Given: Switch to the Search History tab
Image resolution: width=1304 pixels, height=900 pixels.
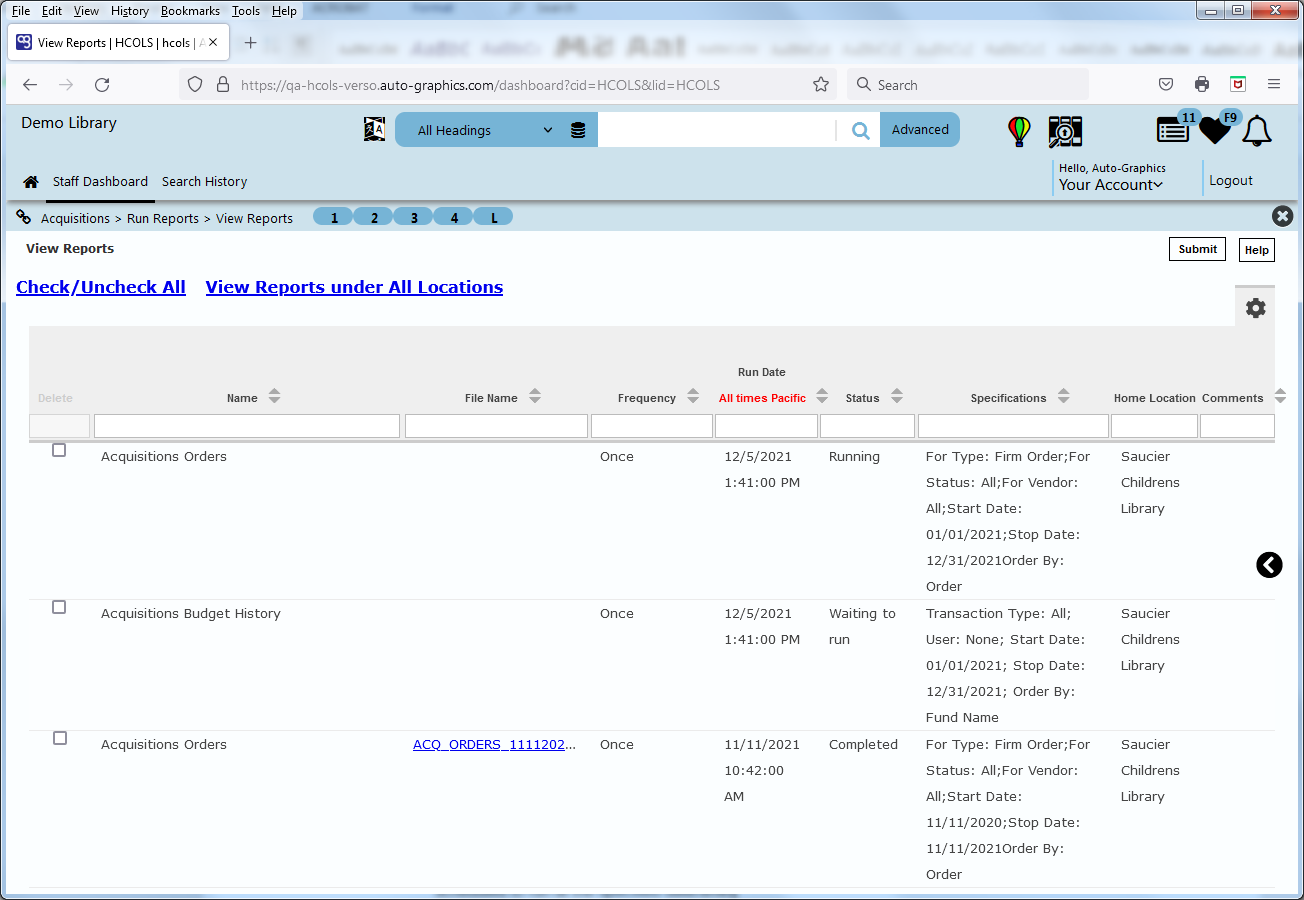Looking at the screenshot, I should (204, 182).
